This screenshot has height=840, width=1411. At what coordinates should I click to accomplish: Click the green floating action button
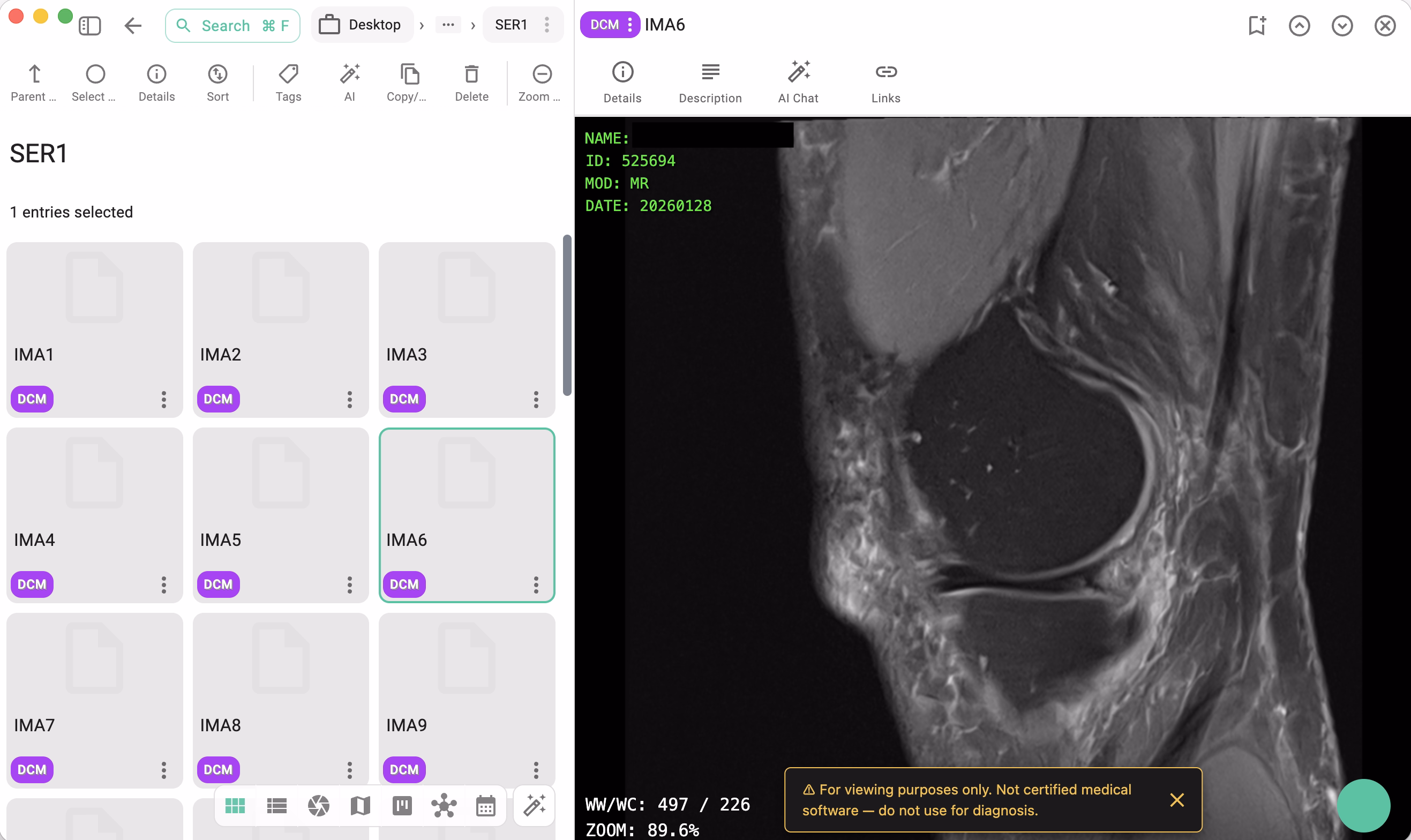[1363, 806]
